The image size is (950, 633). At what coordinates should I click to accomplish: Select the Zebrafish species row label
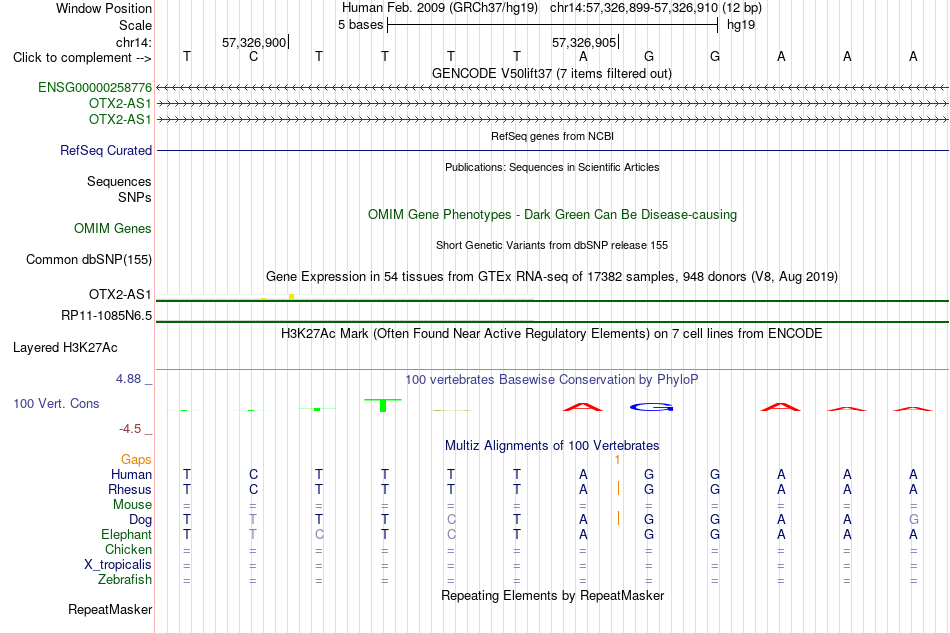[x=125, y=580]
